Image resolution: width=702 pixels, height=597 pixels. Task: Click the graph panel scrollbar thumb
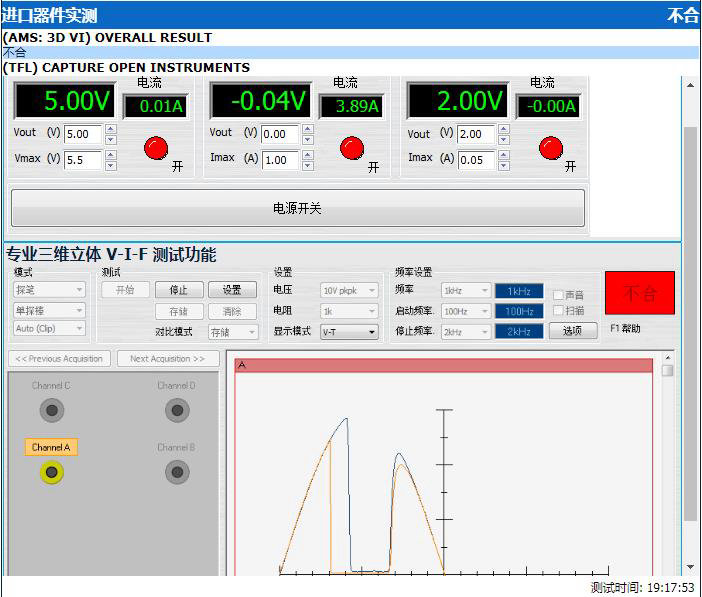(x=668, y=370)
